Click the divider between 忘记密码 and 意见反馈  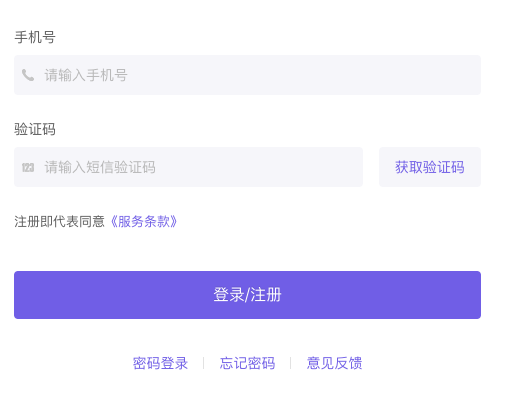coord(291,363)
